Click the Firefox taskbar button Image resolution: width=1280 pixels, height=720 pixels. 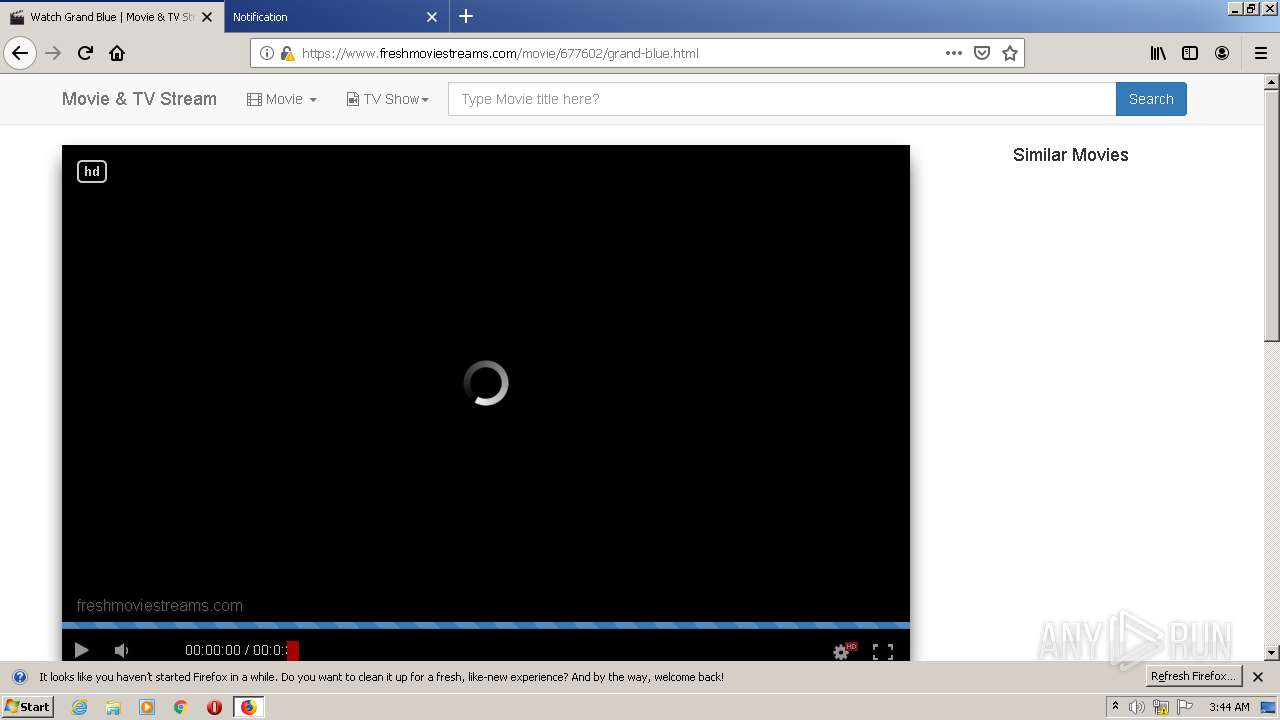(x=249, y=707)
